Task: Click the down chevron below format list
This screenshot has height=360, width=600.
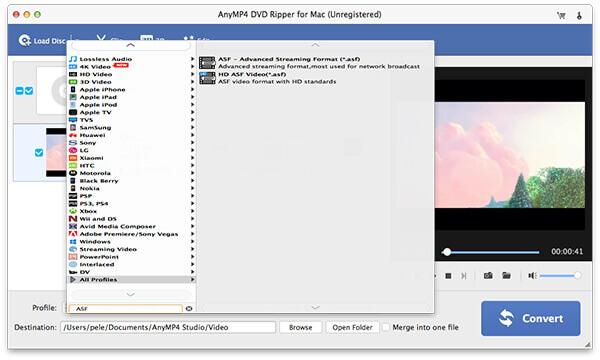Action: click(315, 307)
